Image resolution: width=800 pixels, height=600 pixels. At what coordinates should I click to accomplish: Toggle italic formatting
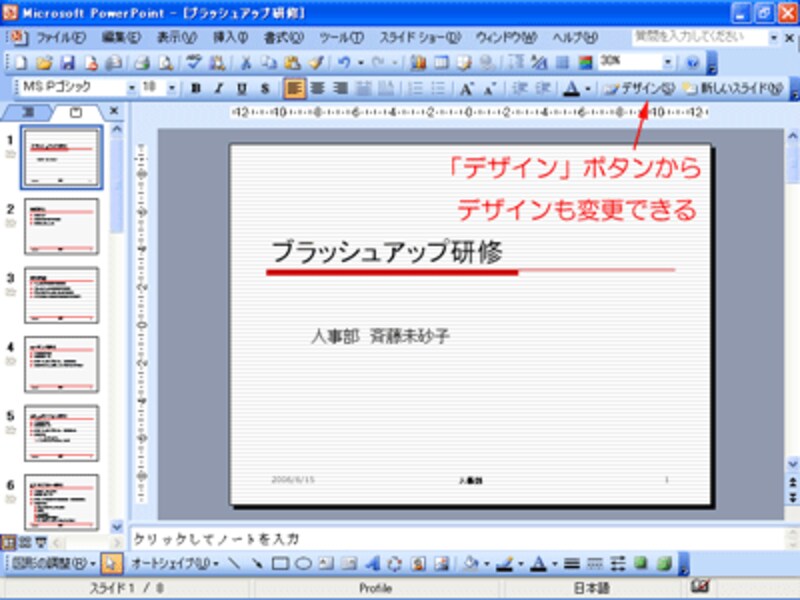219,89
